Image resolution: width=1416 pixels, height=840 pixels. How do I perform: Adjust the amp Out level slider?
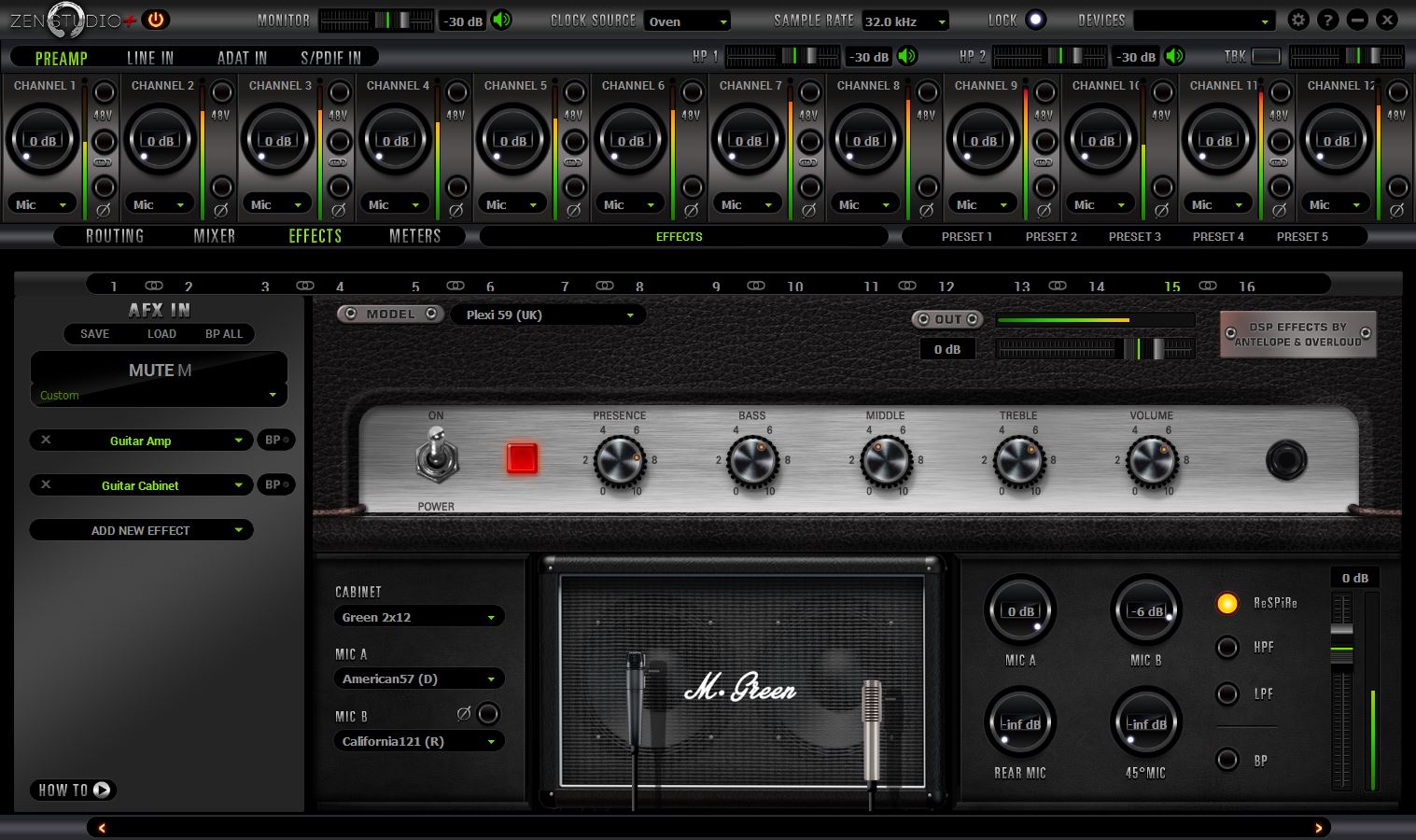click(x=1095, y=349)
